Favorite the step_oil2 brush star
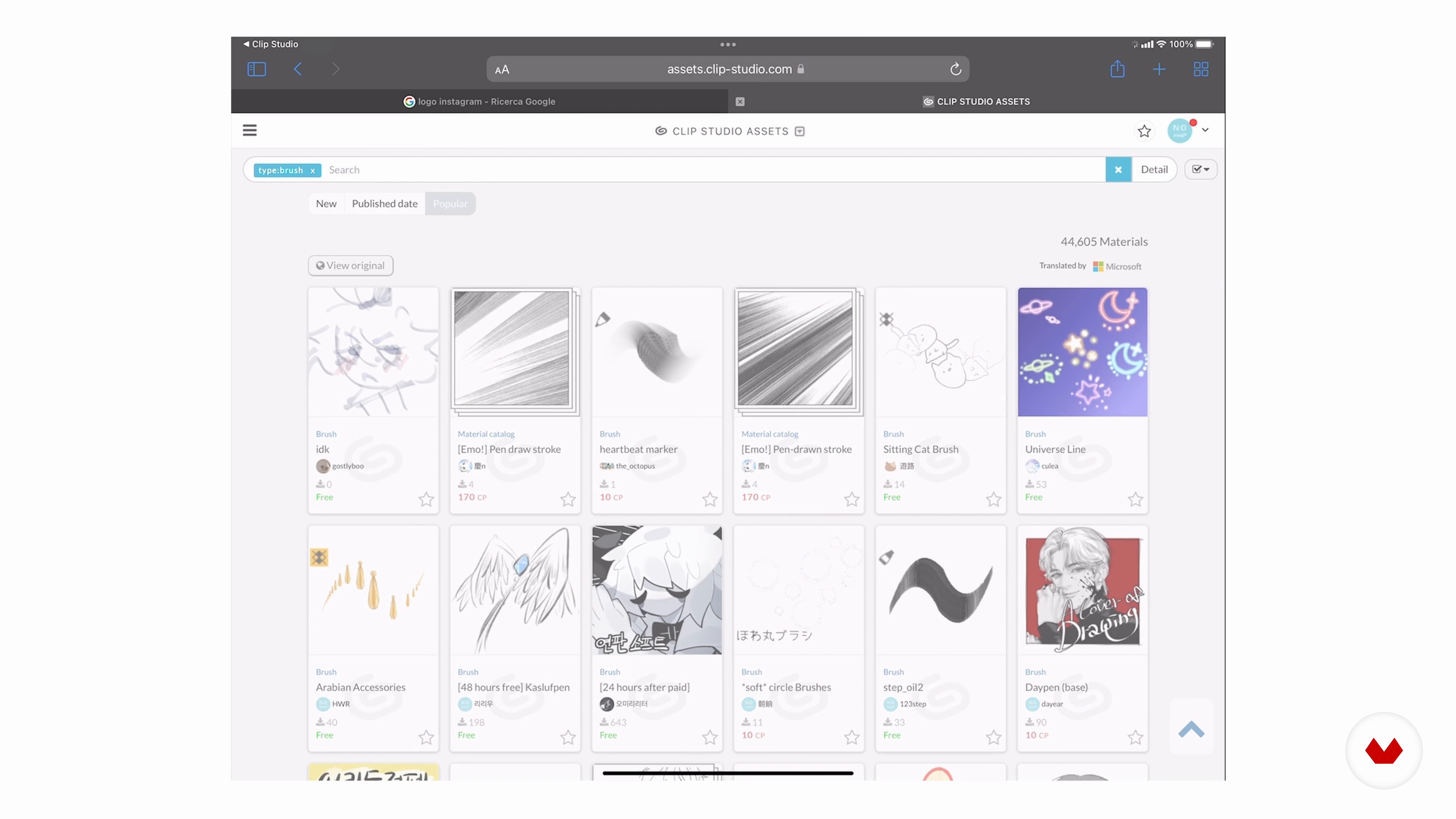This screenshot has height=819, width=1456. coord(994,737)
